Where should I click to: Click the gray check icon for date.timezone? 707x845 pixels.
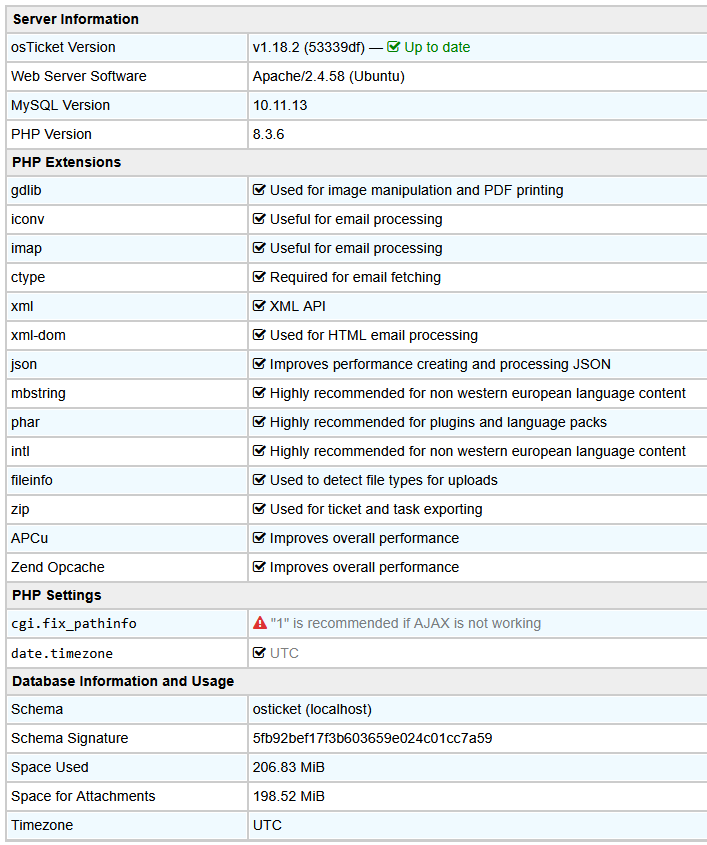pyautogui.click(x=260, y=653)
